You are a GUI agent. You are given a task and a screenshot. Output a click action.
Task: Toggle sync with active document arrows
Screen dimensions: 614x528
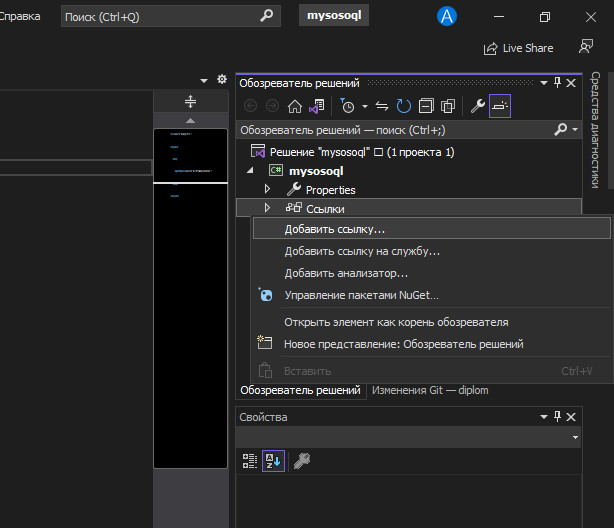point(382,106)
